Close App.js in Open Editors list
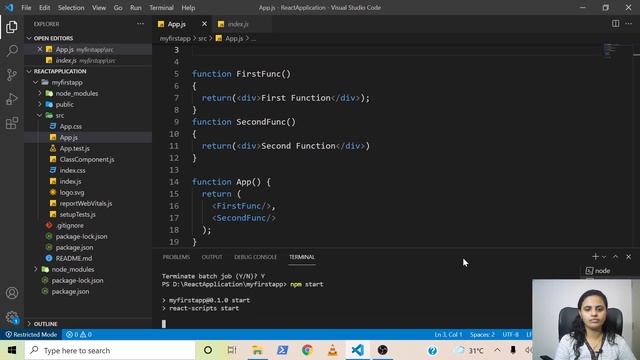 point(40,49)
